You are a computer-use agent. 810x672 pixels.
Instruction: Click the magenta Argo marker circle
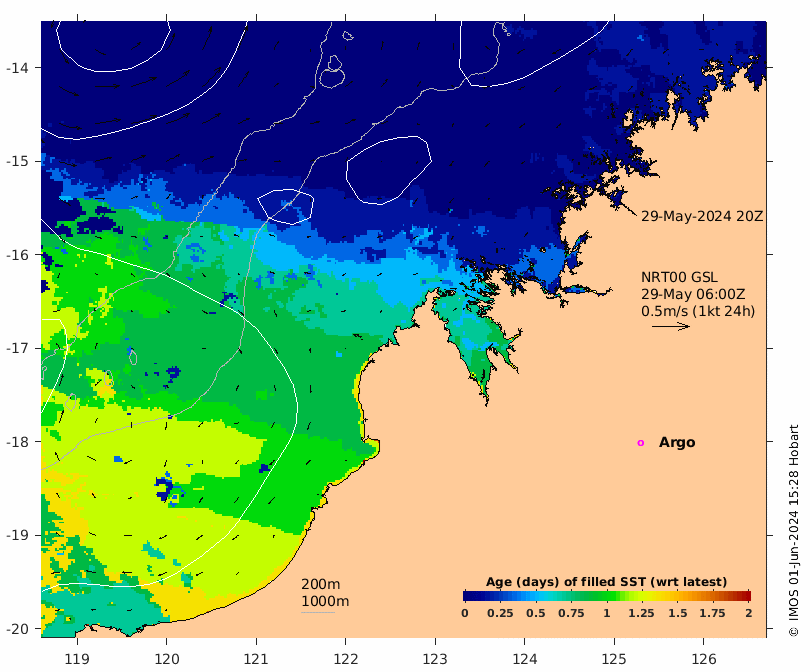coord(641,443)
